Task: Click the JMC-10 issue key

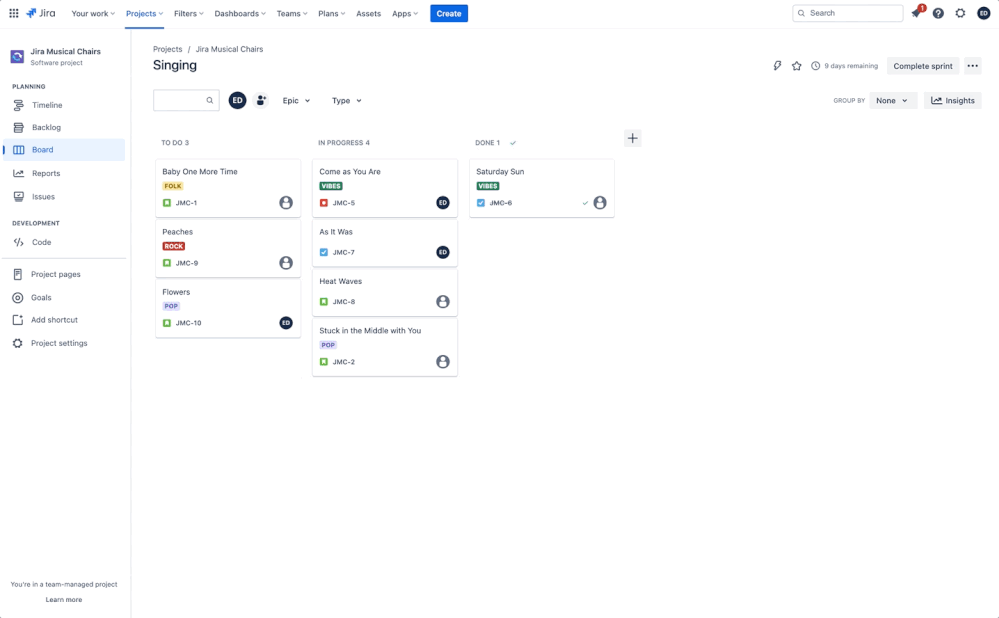Action: click(189, 323)
